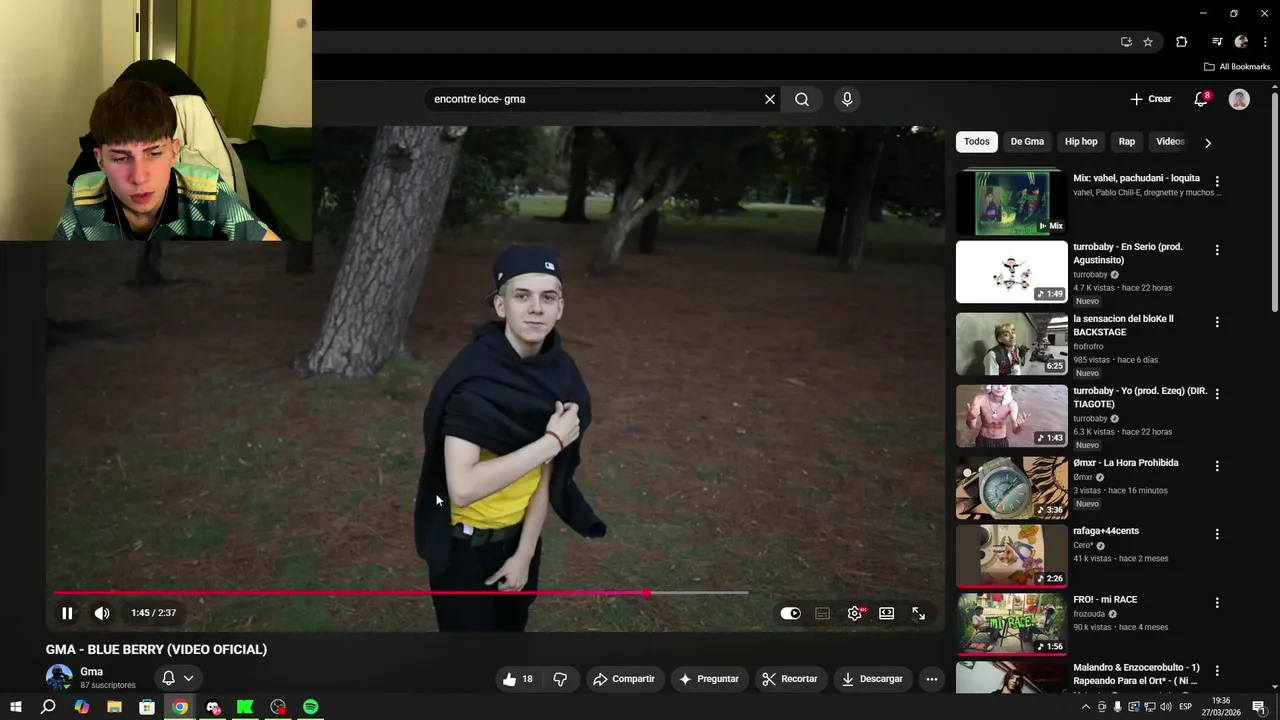
Task: Open the All Bookmarks folder
Action: (x=1237, y=67)
